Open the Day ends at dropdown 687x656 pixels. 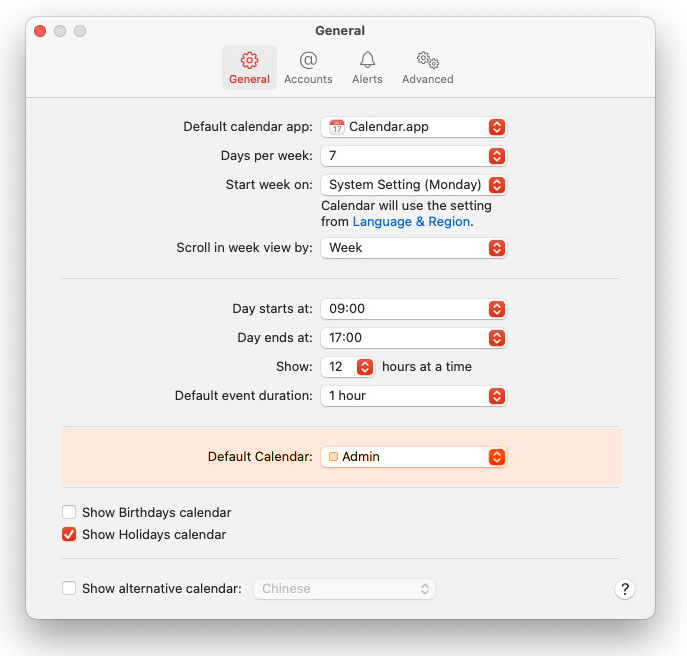click(x=413, y=338)
